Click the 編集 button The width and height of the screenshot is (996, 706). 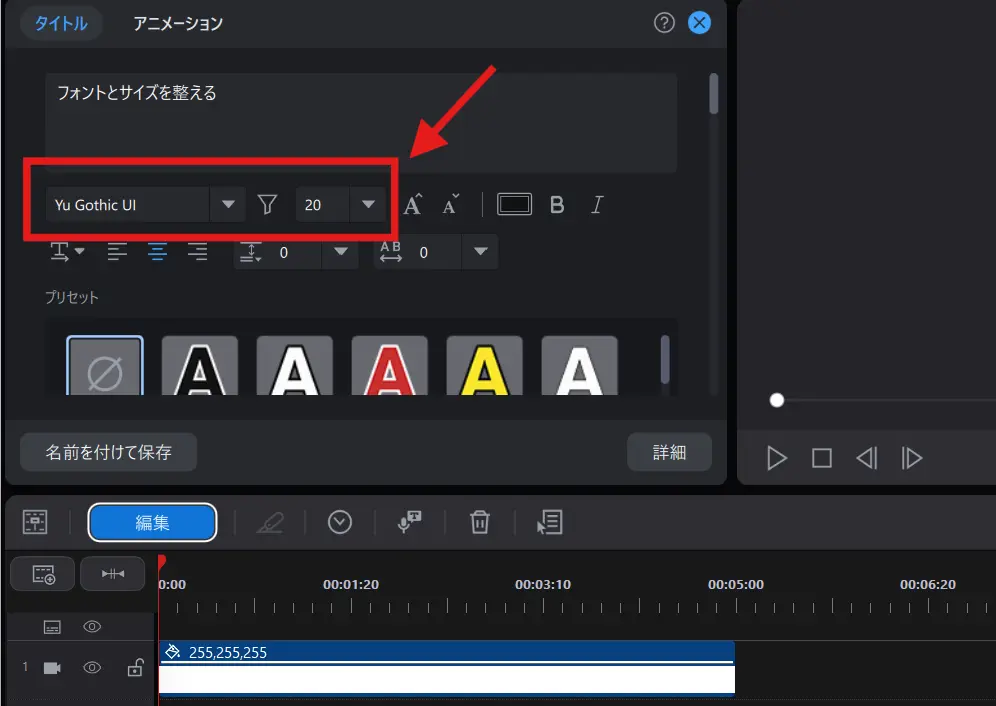click(152, 522)
